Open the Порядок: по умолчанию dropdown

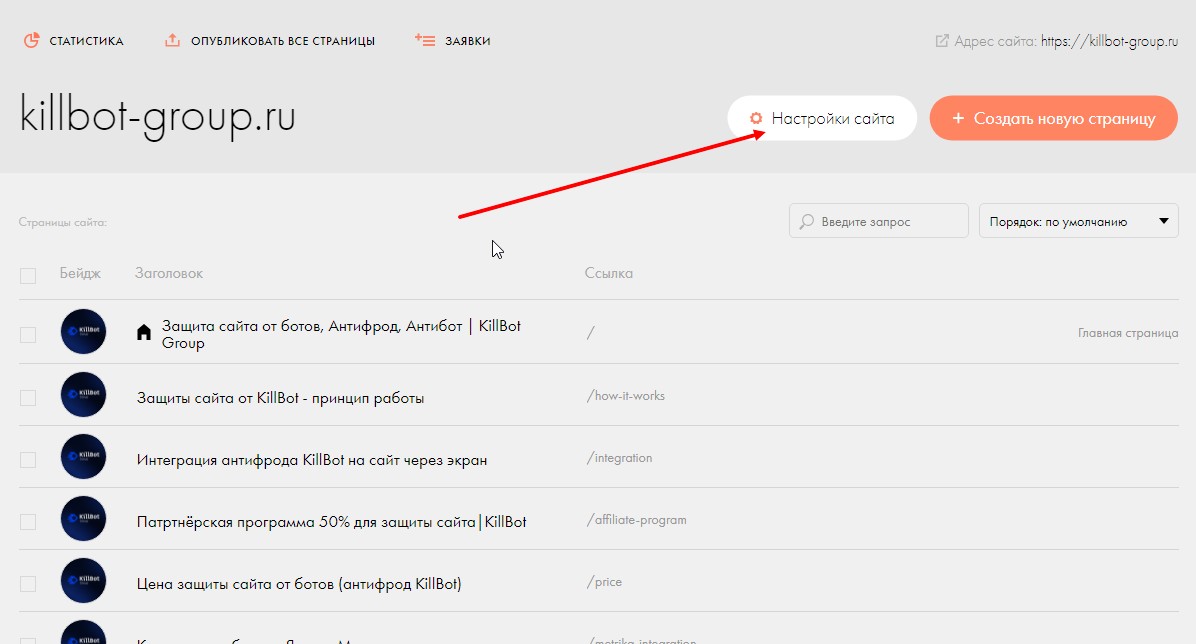(x=1079, y=221)
